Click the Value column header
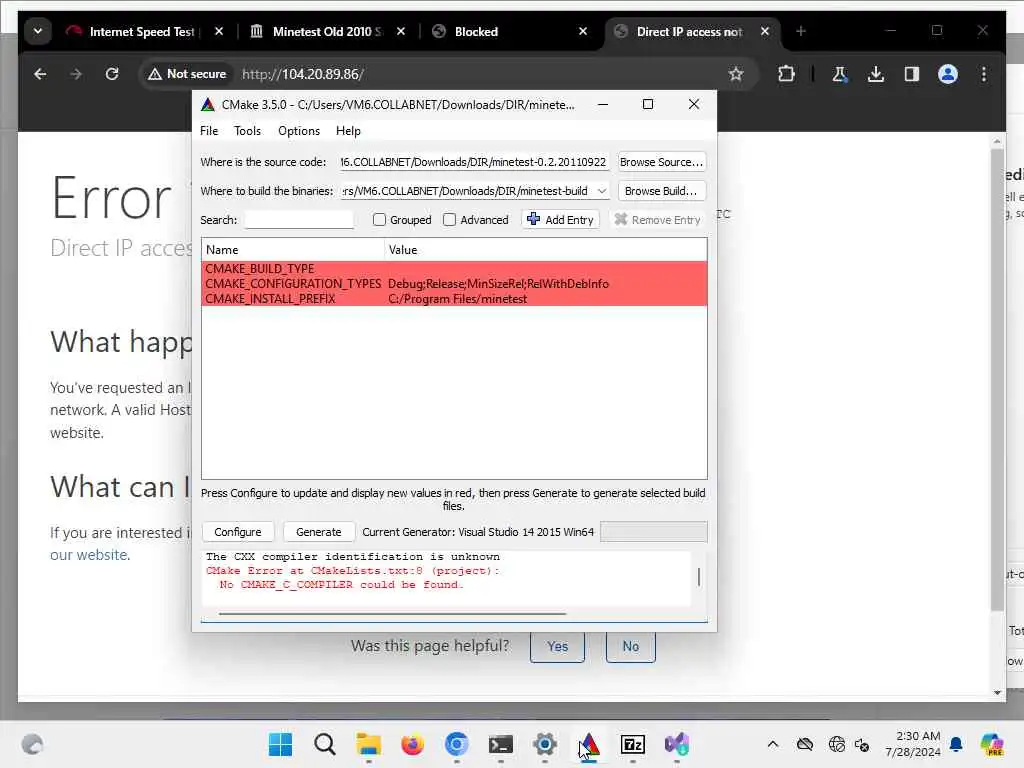Viewport: 1024px width, 768px height. coord(545,249)
